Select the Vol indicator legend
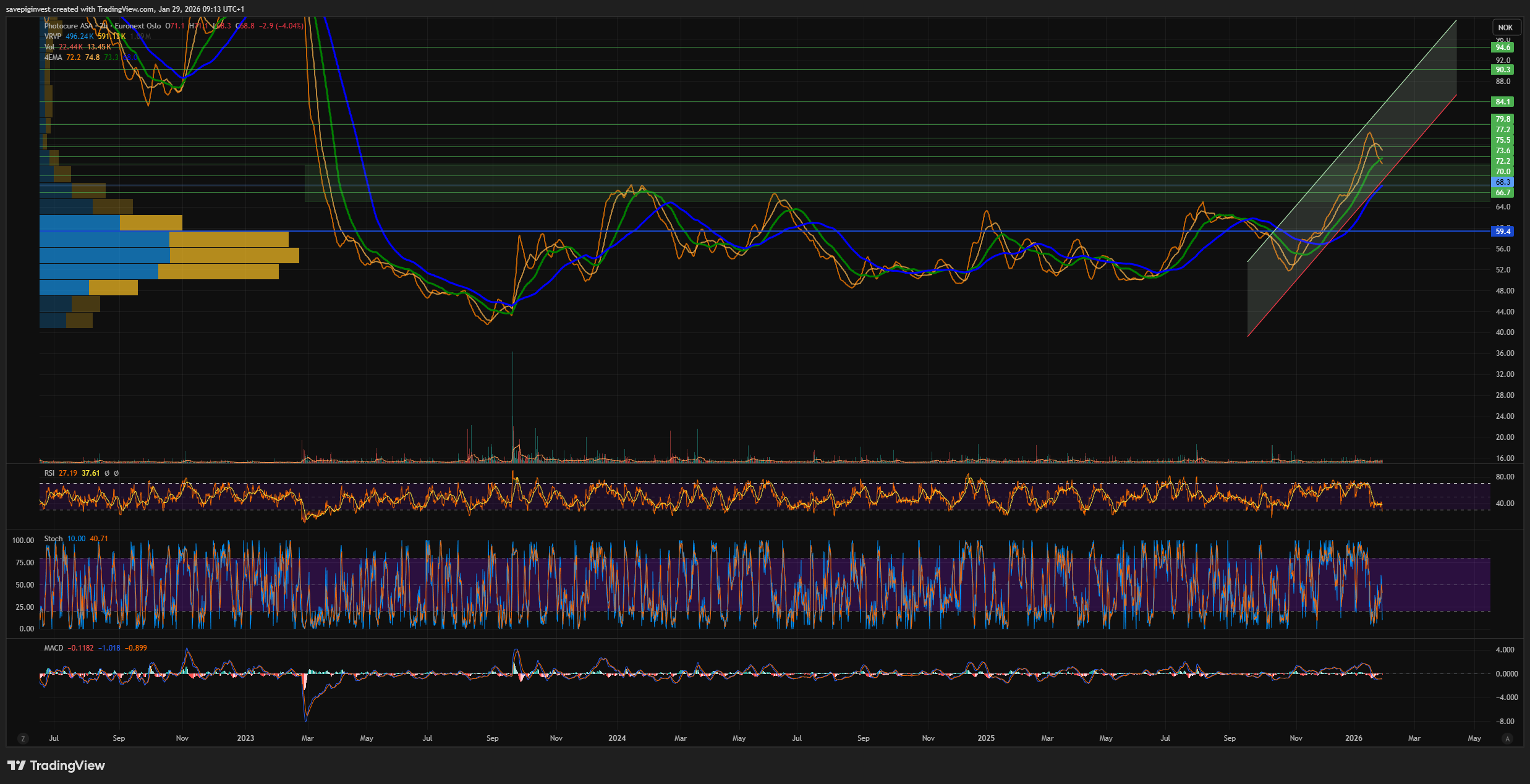Screen dimensions: 1530x784 tap(49, 47)
